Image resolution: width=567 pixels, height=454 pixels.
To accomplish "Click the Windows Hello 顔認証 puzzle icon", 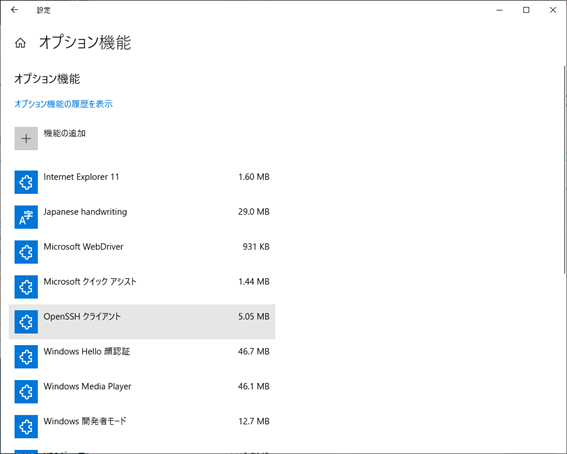I will (x=26, y=357).
